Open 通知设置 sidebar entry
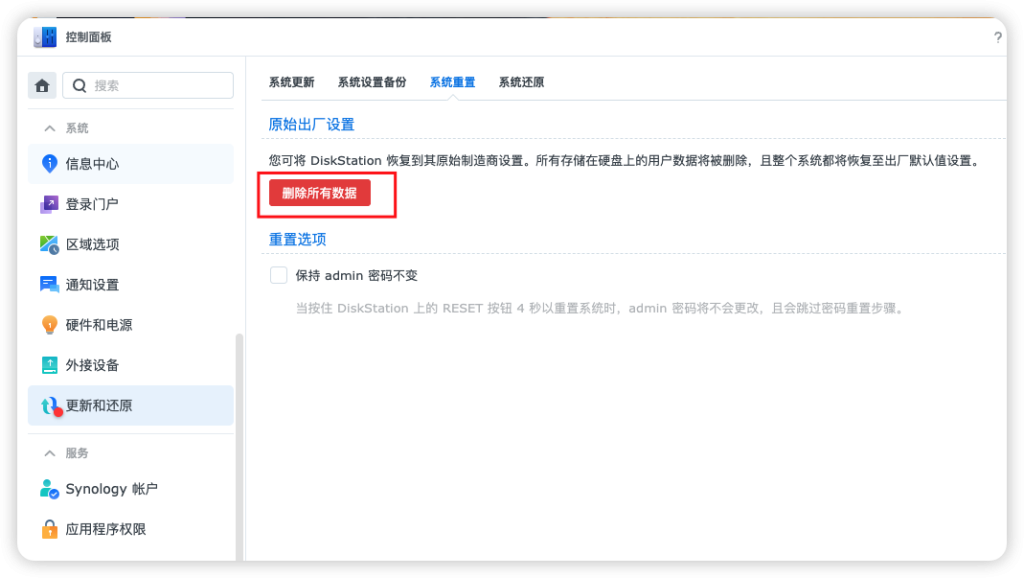The width and height of the screenshot is (1024, 578). click(131, 285)
